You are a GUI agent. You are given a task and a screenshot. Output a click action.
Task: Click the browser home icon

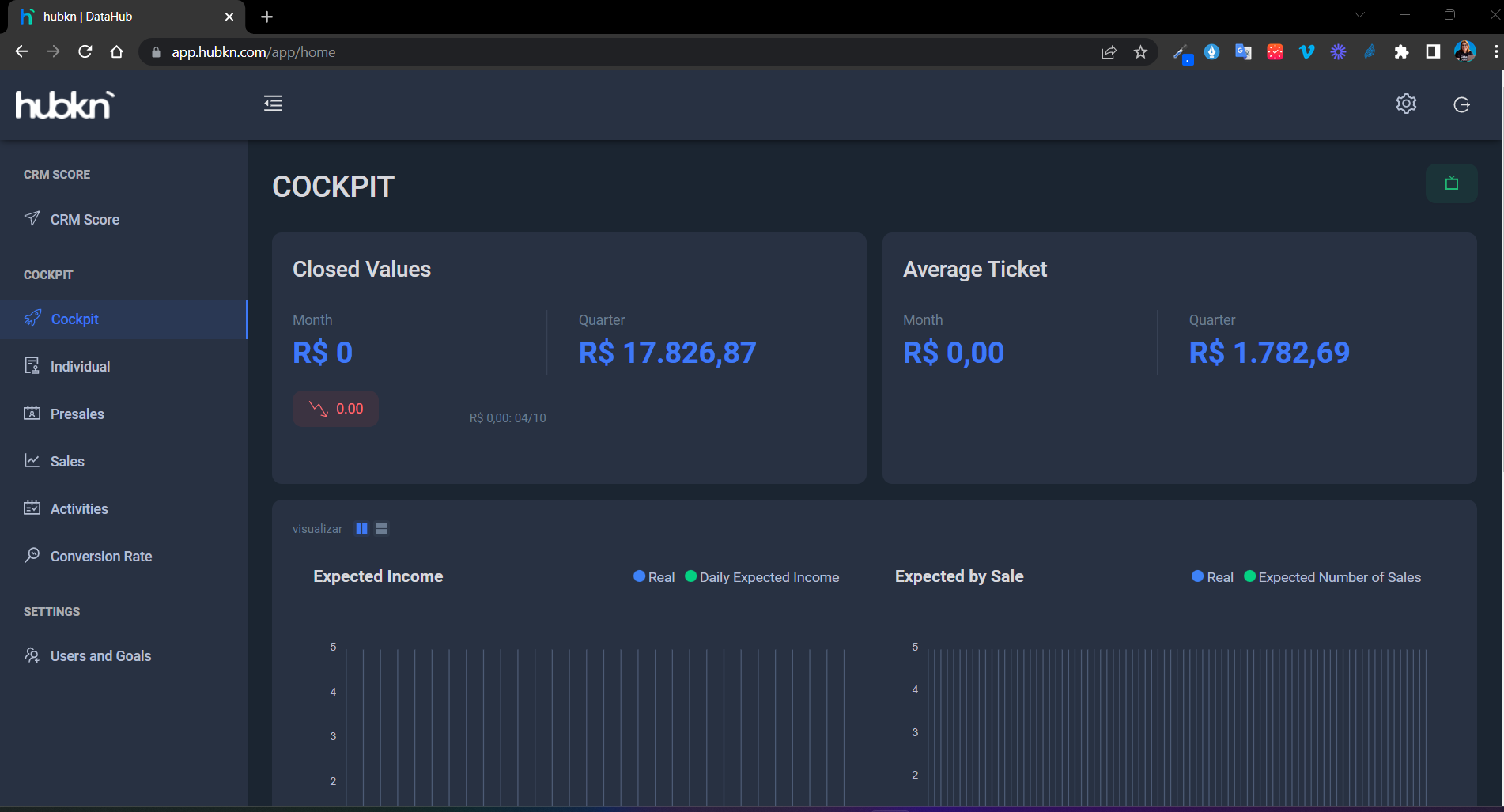tap(117, 51)
